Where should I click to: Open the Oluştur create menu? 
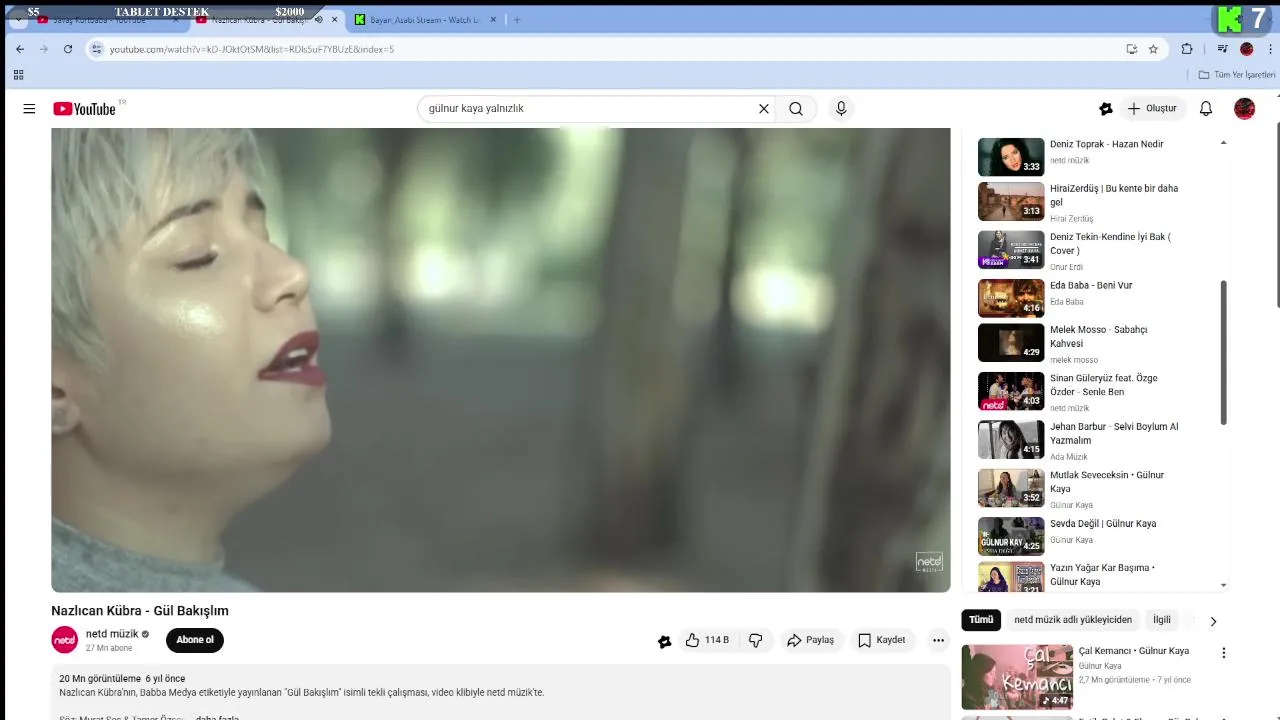1152,109
